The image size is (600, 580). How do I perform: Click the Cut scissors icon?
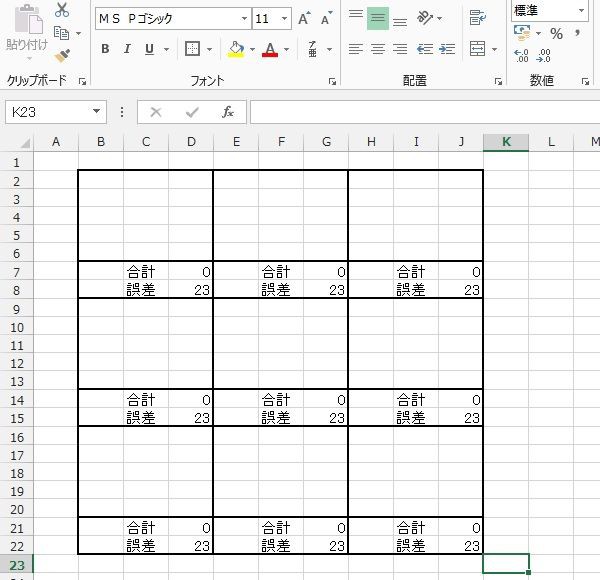pos(62,10)
